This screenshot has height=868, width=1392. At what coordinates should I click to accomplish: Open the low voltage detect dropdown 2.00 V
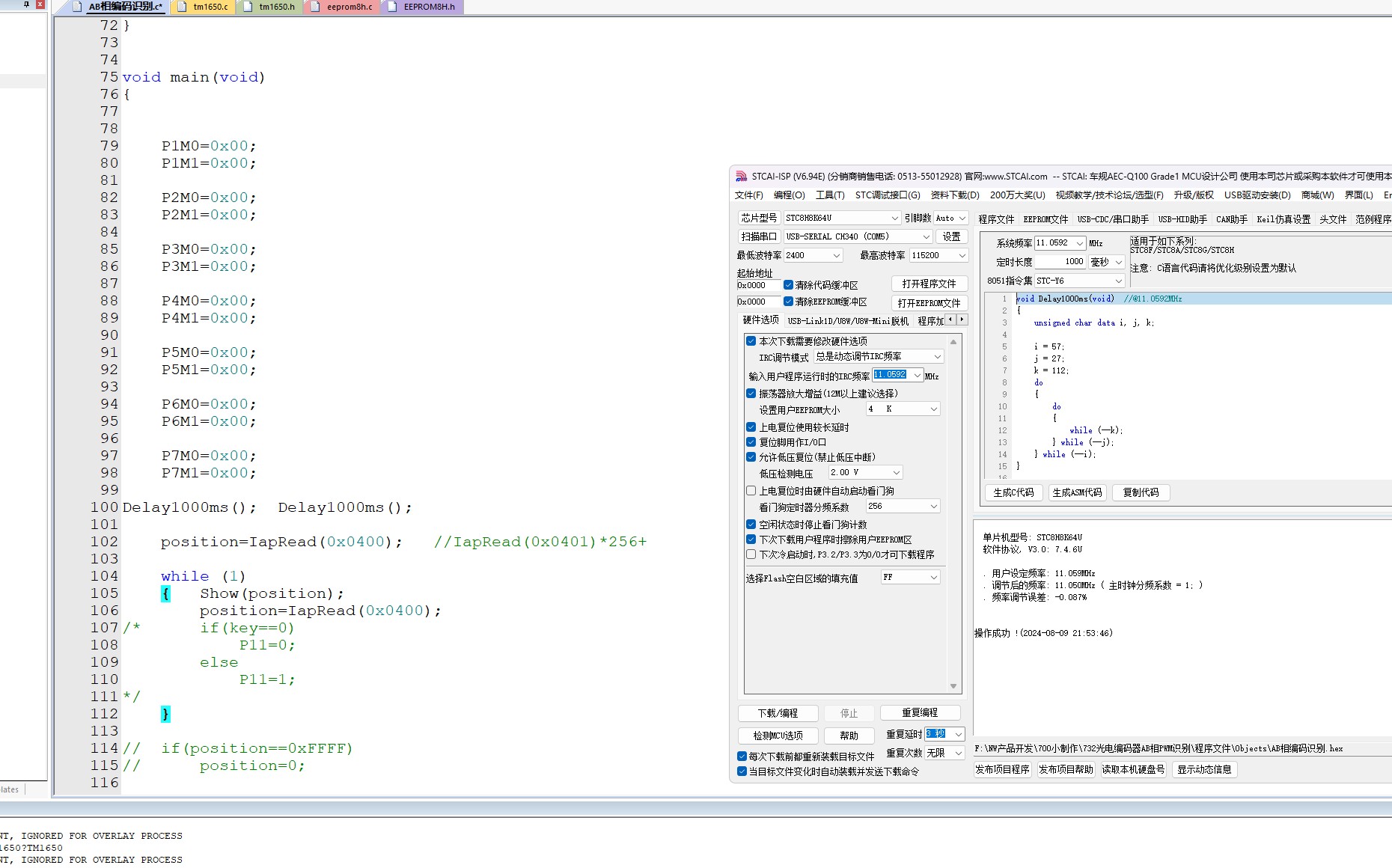pos(866,472)
